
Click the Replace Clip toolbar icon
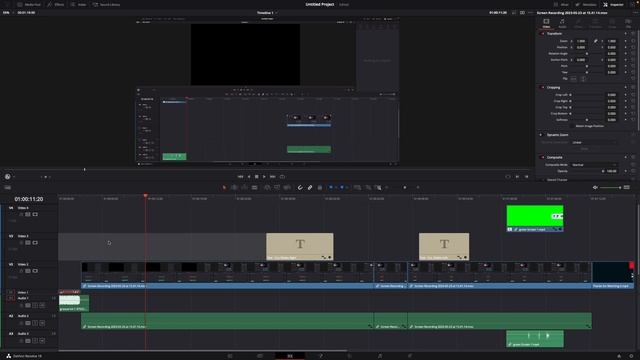point(287,187)
